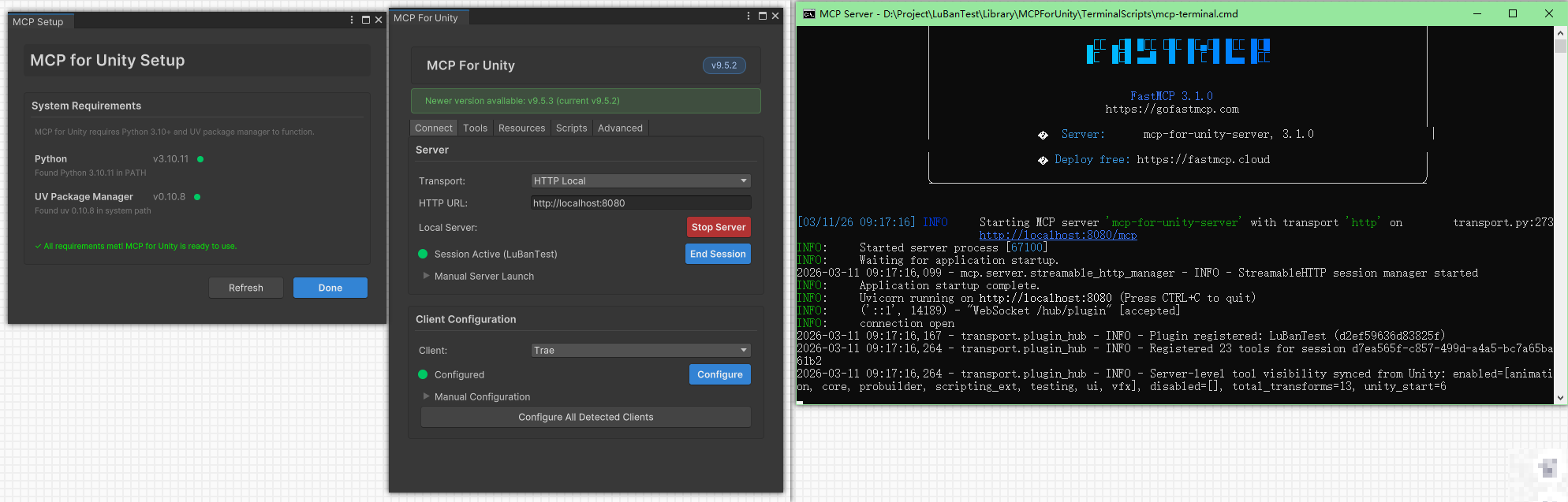Open the localhost:8080/mcp link in terminal
This screenshot has height=502, width=1568.
pyautogui.click(x=1058, y=235)
